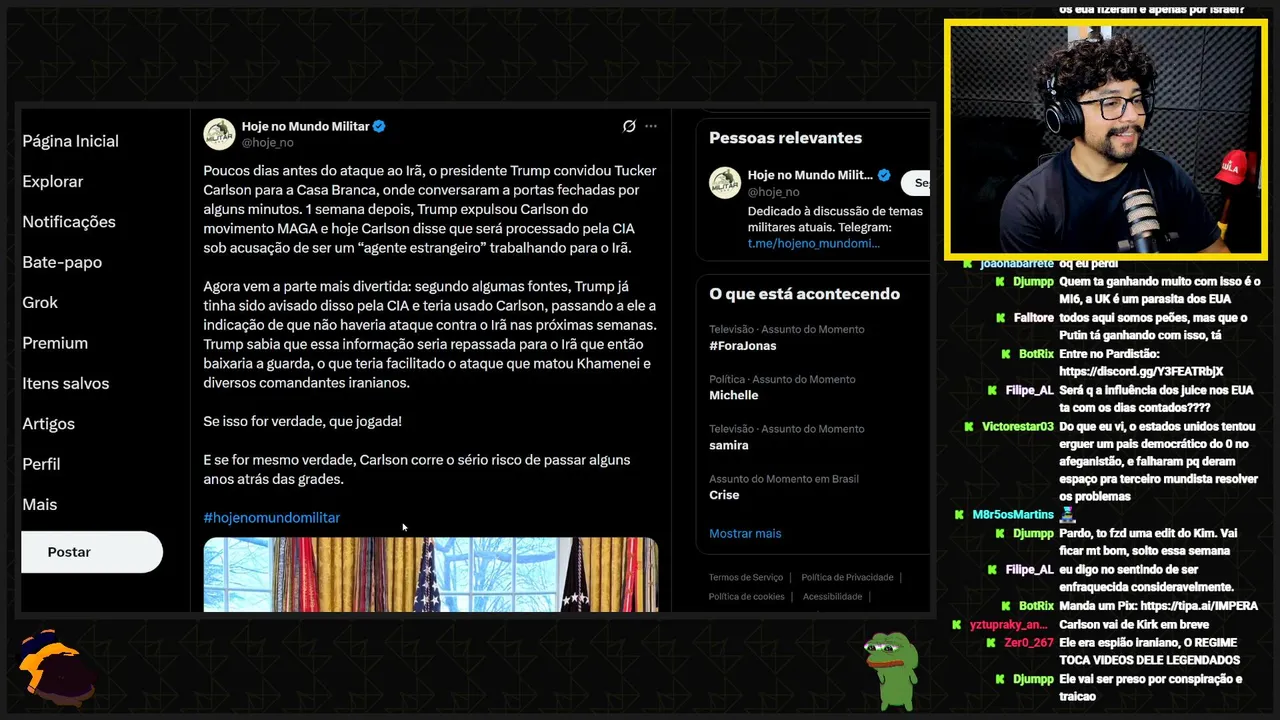This screenshot has width=1280, height=720.
Task: Open the post's attached image
Action: pyautogui.click(x=431, y=574)
